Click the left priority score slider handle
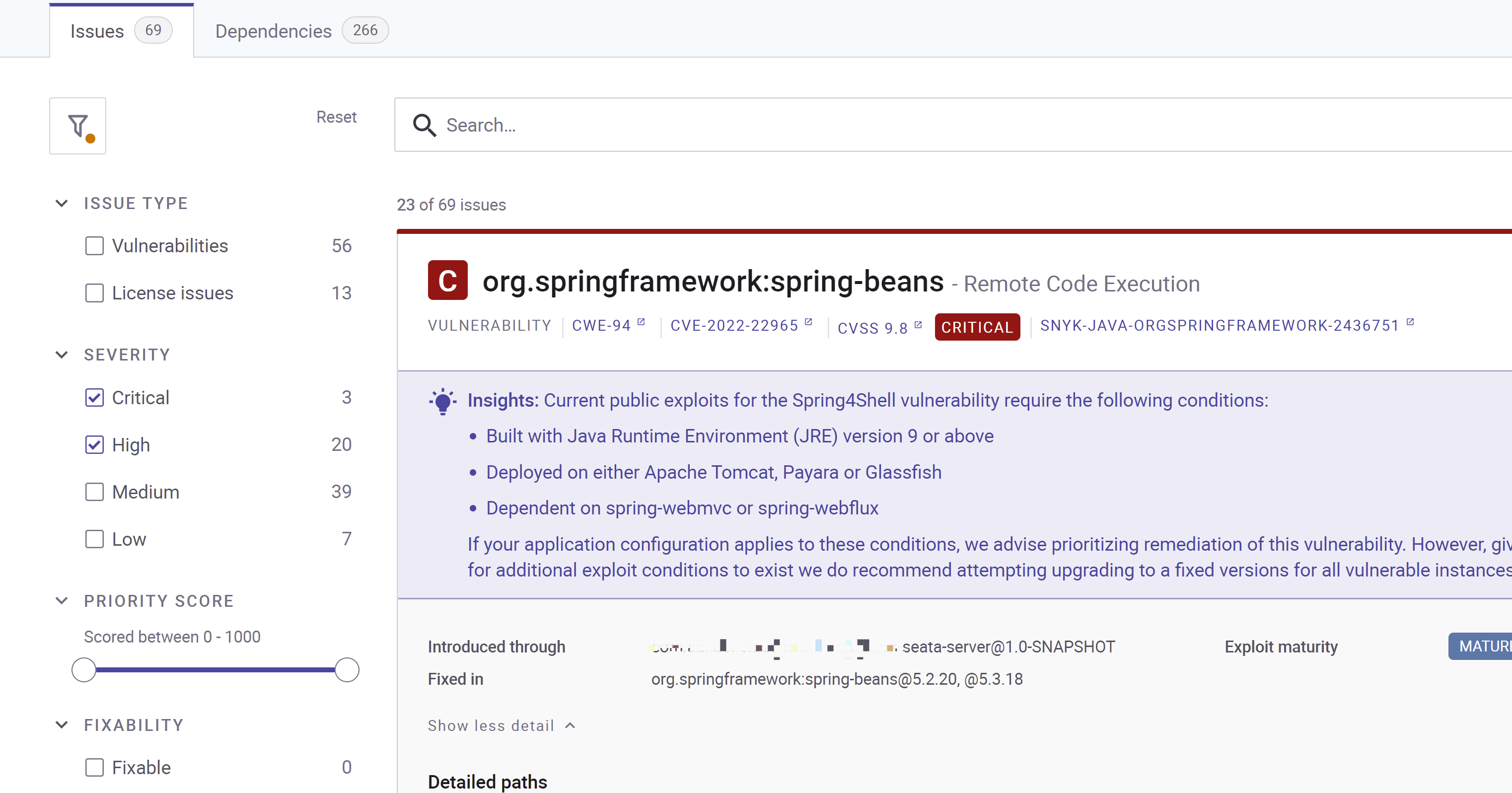The image size is (1512, 793). click(84, 669)
